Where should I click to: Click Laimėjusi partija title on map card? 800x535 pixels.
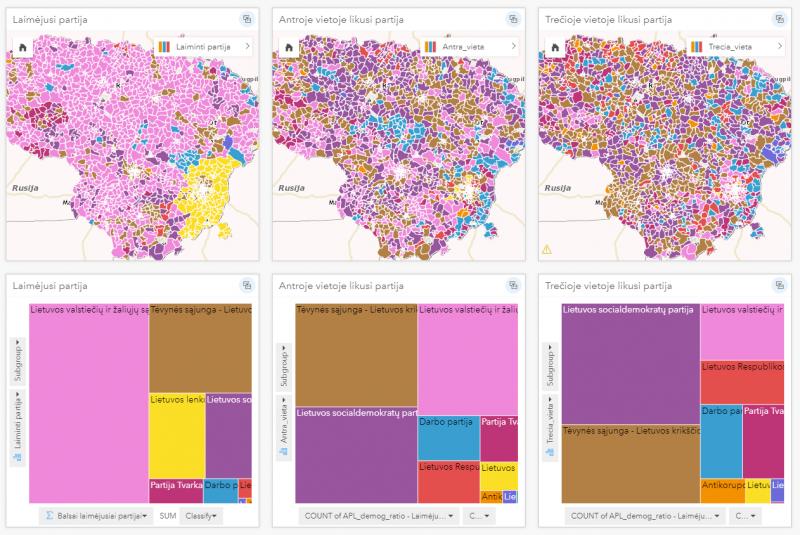[50, 20]
